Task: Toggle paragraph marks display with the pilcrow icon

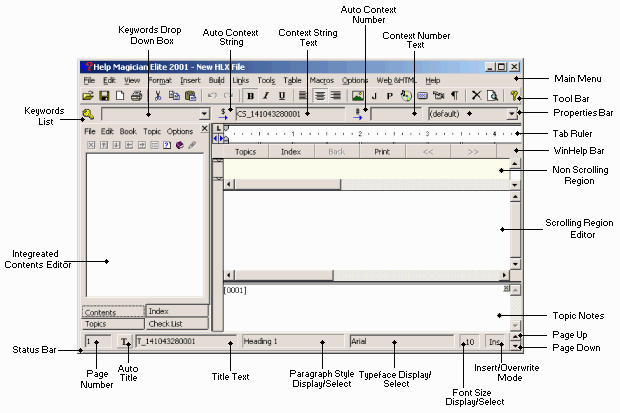Action: pyautogui.click(x=455, y=96)
